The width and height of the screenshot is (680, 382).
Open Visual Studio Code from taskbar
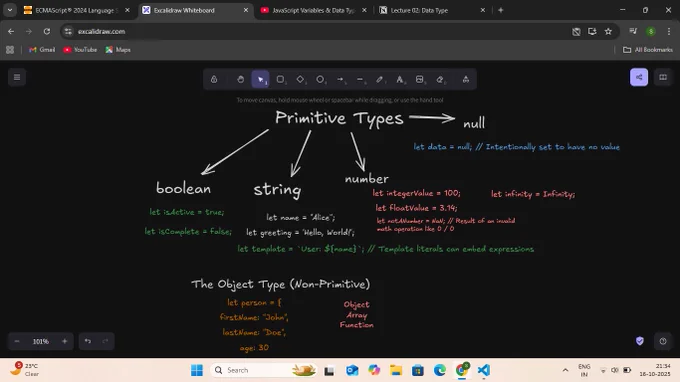click(x=484, y=370)
